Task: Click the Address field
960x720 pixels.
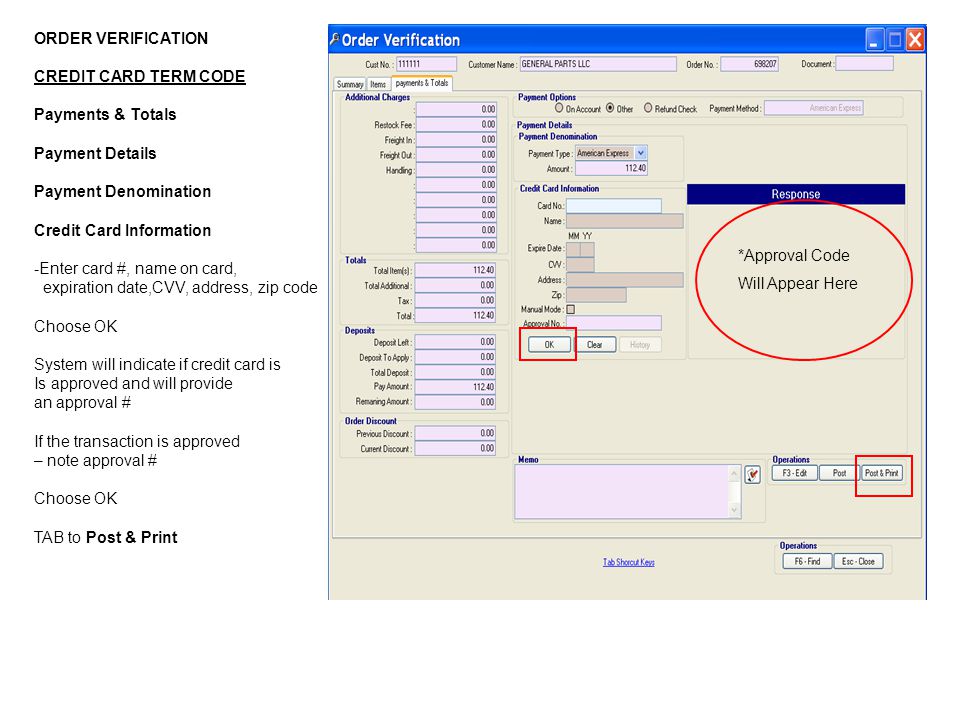Action: pyautogui.click(x=624, y=280)
